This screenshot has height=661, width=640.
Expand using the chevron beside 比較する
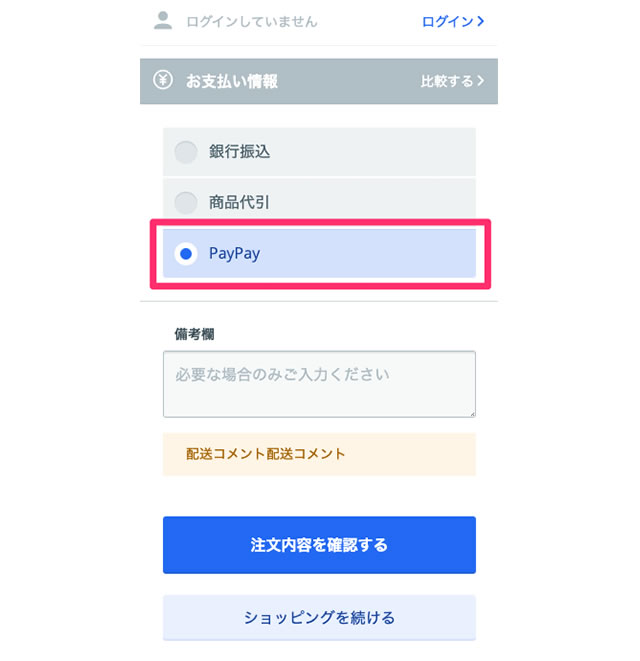(x=481, y=81)
